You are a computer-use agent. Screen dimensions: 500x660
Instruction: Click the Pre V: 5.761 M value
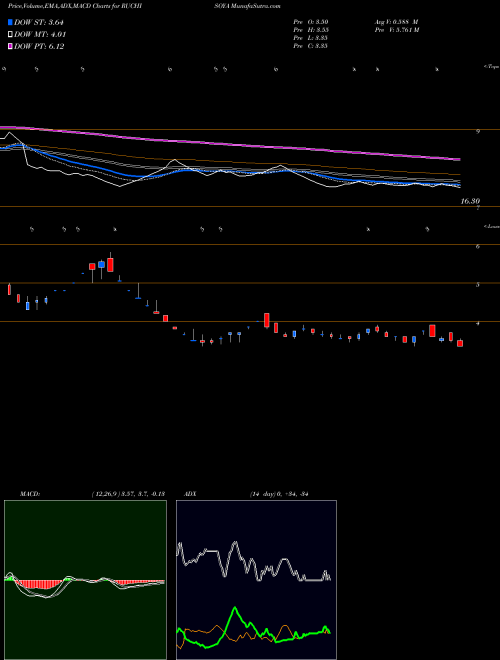coord(396,30)
